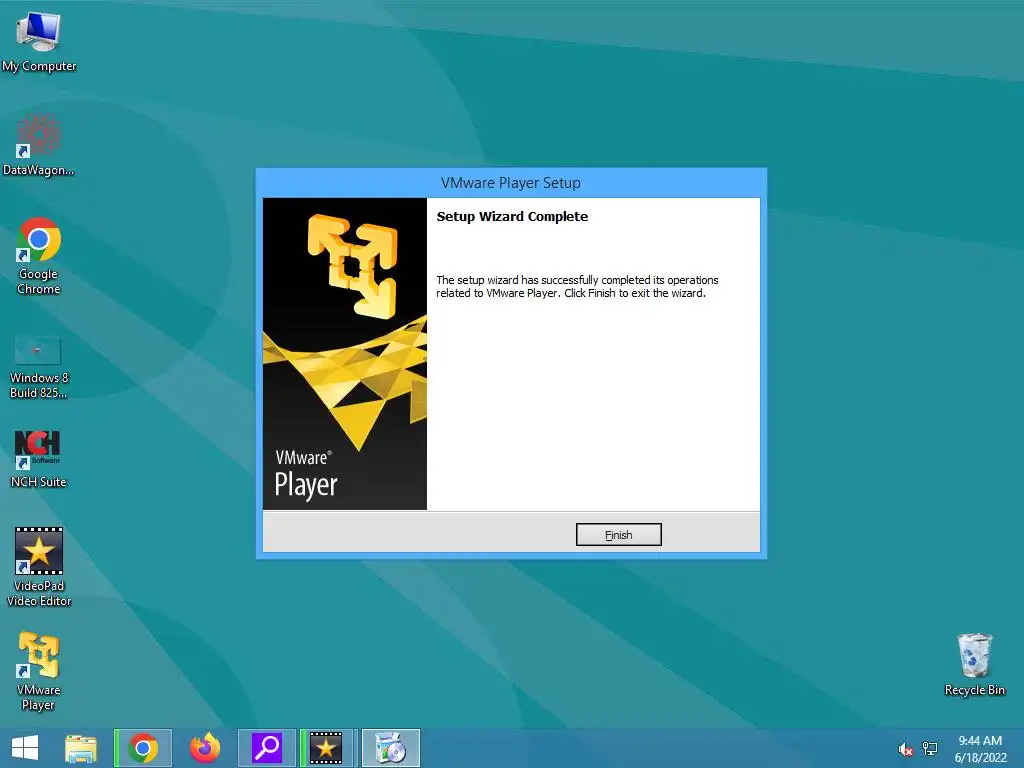1024x768 pixels.
Task: Select the Google Chrome desktop shortcut
Action: pos(39,257)
